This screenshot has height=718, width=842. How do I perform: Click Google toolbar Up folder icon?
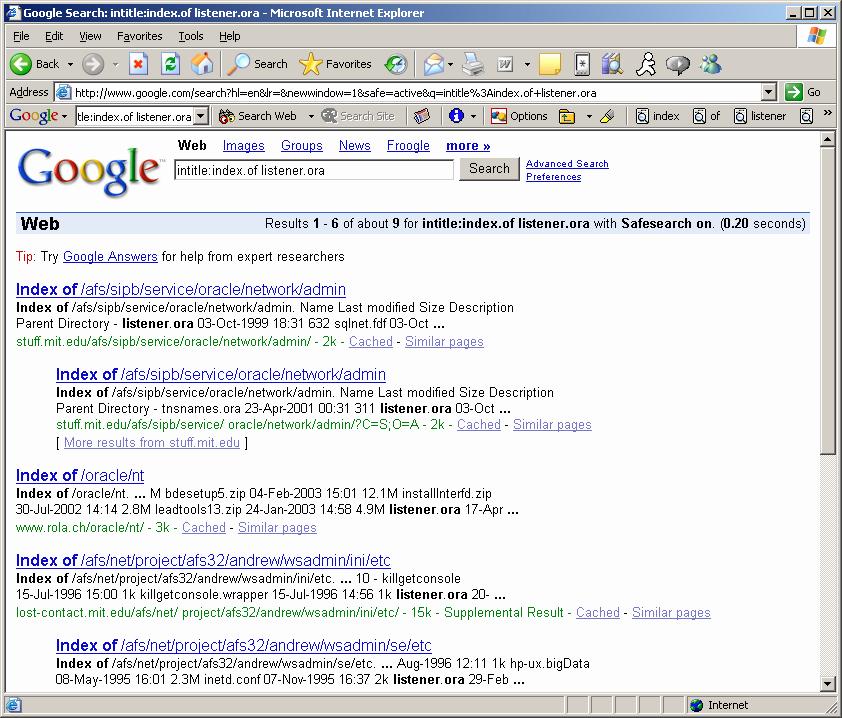point(567,116)
